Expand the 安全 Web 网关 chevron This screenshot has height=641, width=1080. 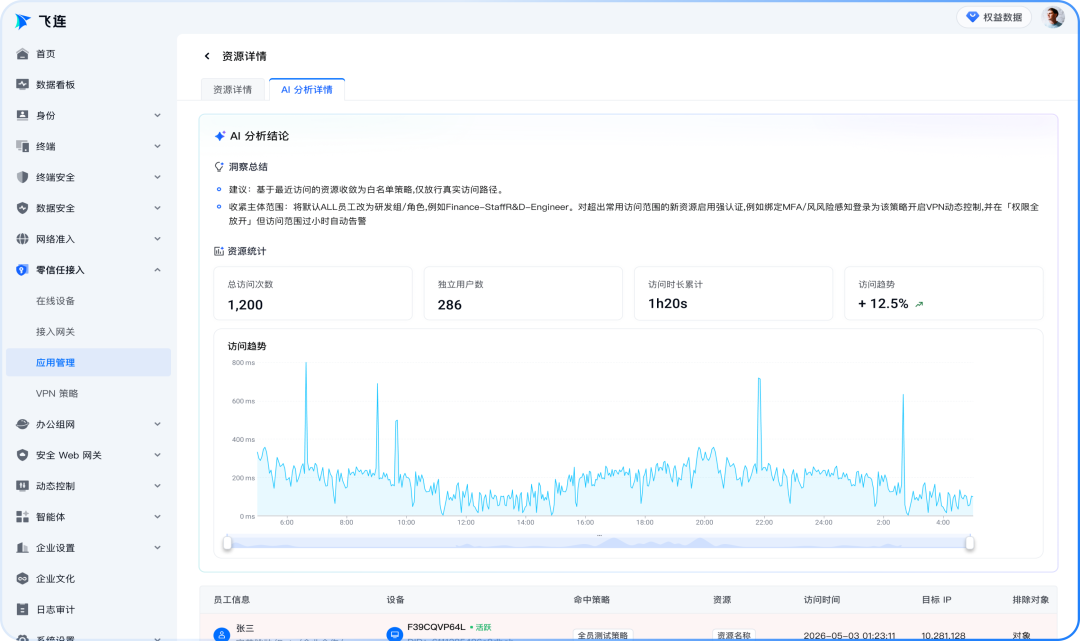click(158, 455)
